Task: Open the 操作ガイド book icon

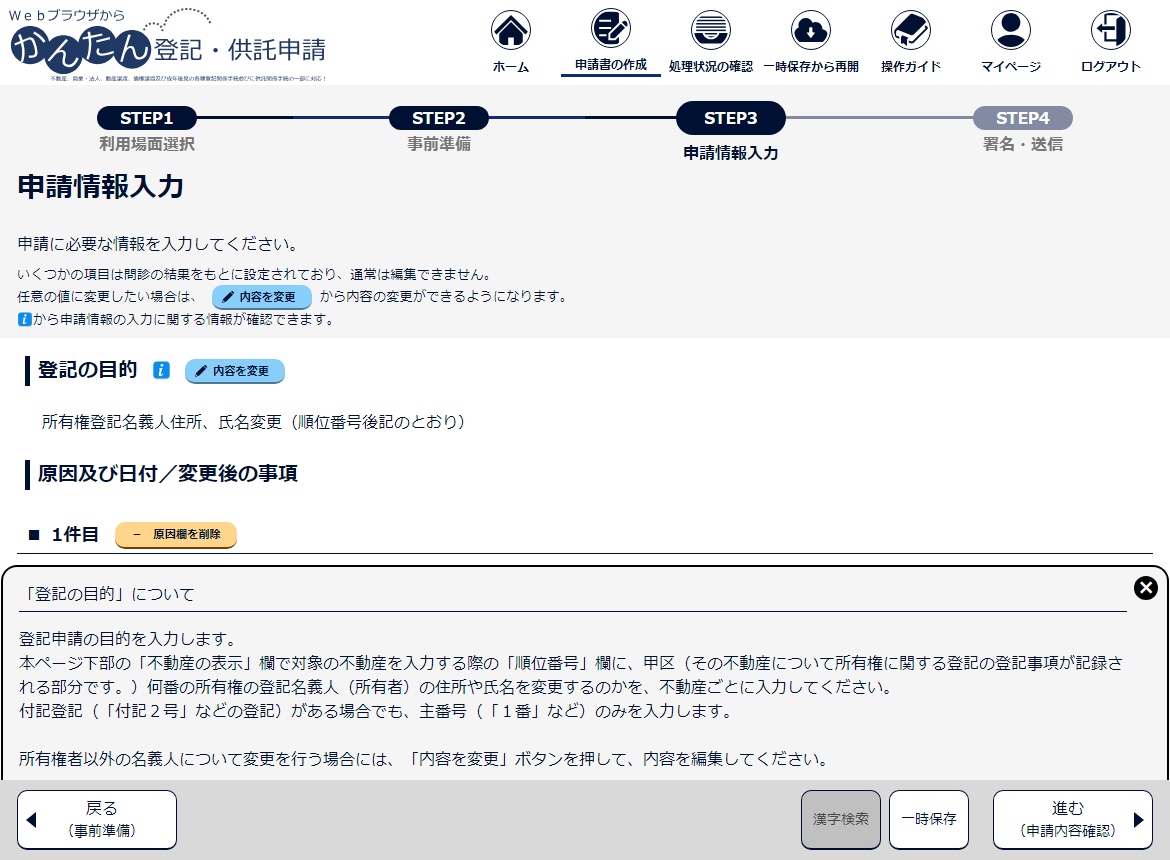Action: coord(910,31)
